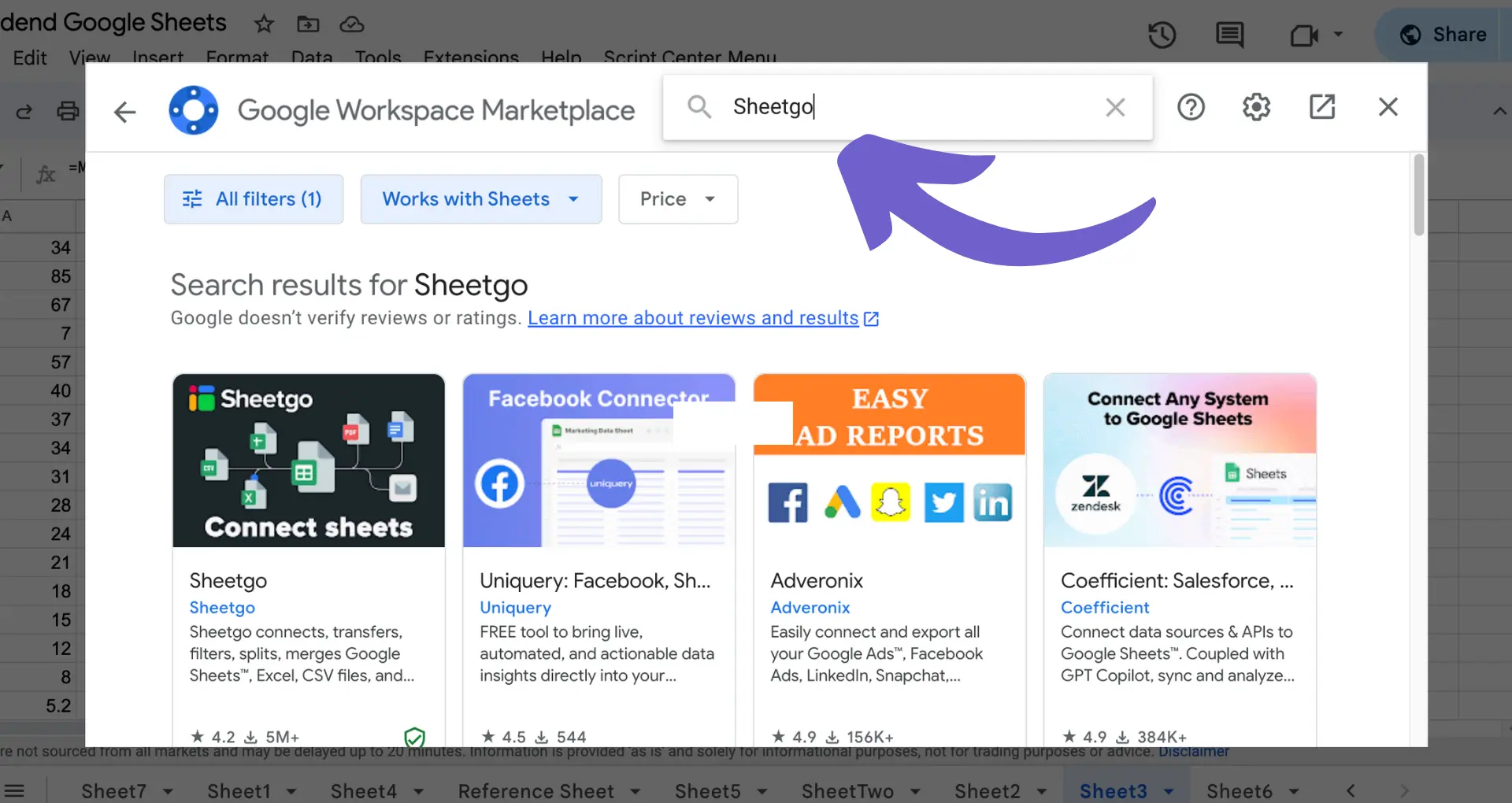Viewport: 1512px width, 803px height.
Task: Check cloud save status icon
Action: click(x=352, y=24)
